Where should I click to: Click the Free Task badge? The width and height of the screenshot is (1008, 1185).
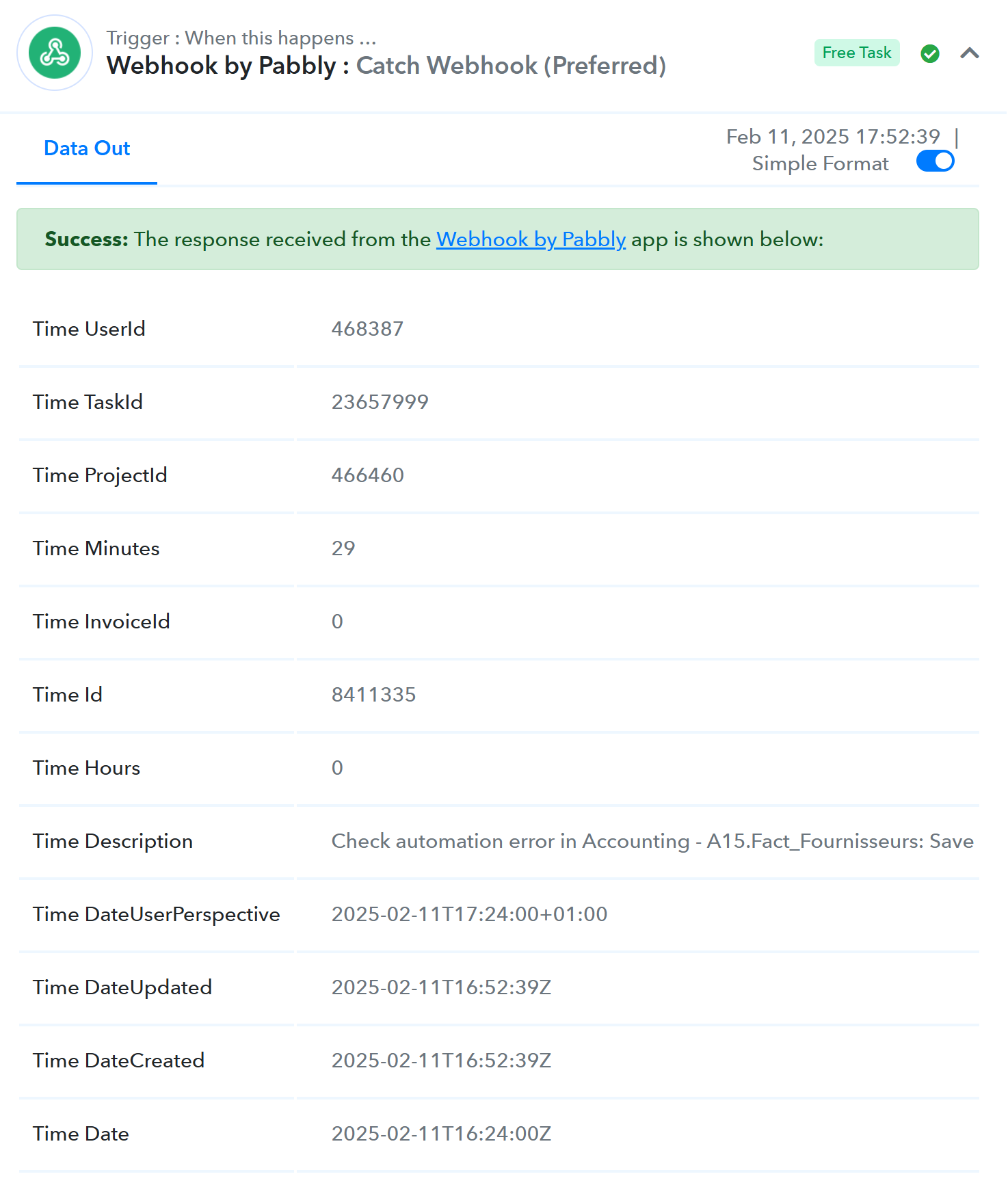click(x=856, y=53)
